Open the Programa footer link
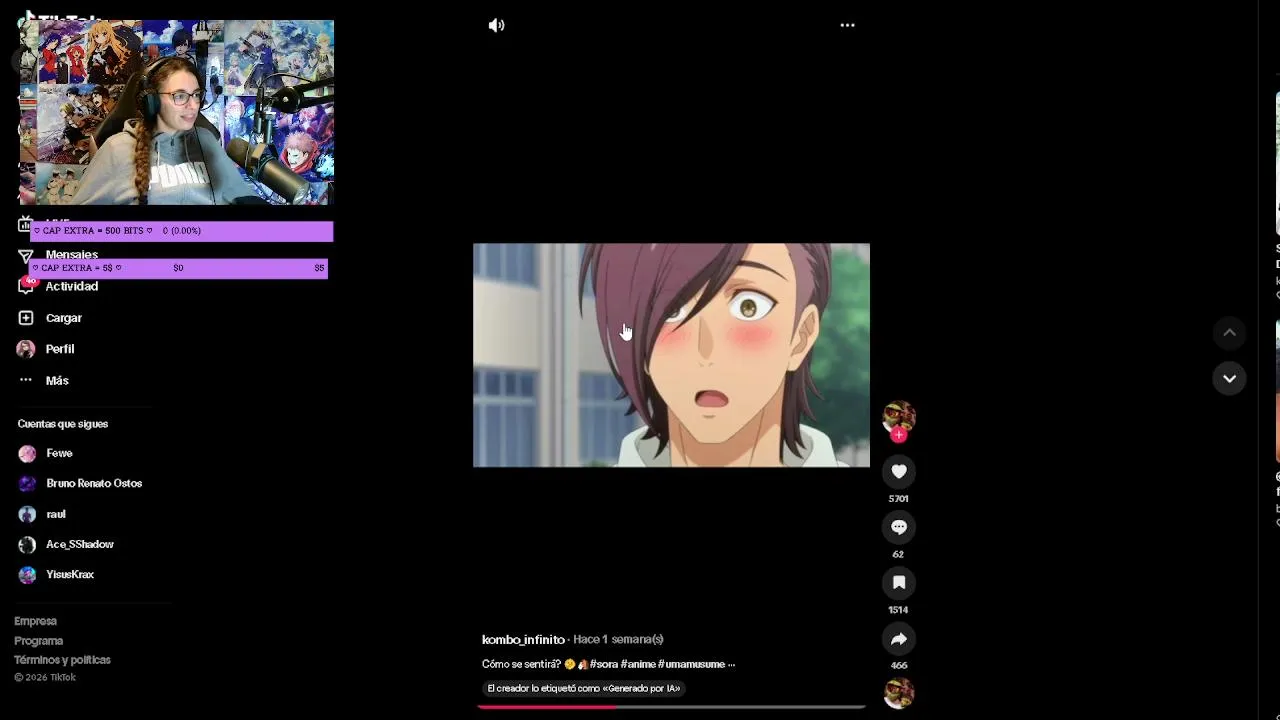Screen dimensions: 1280x720 tap(38, 641)
